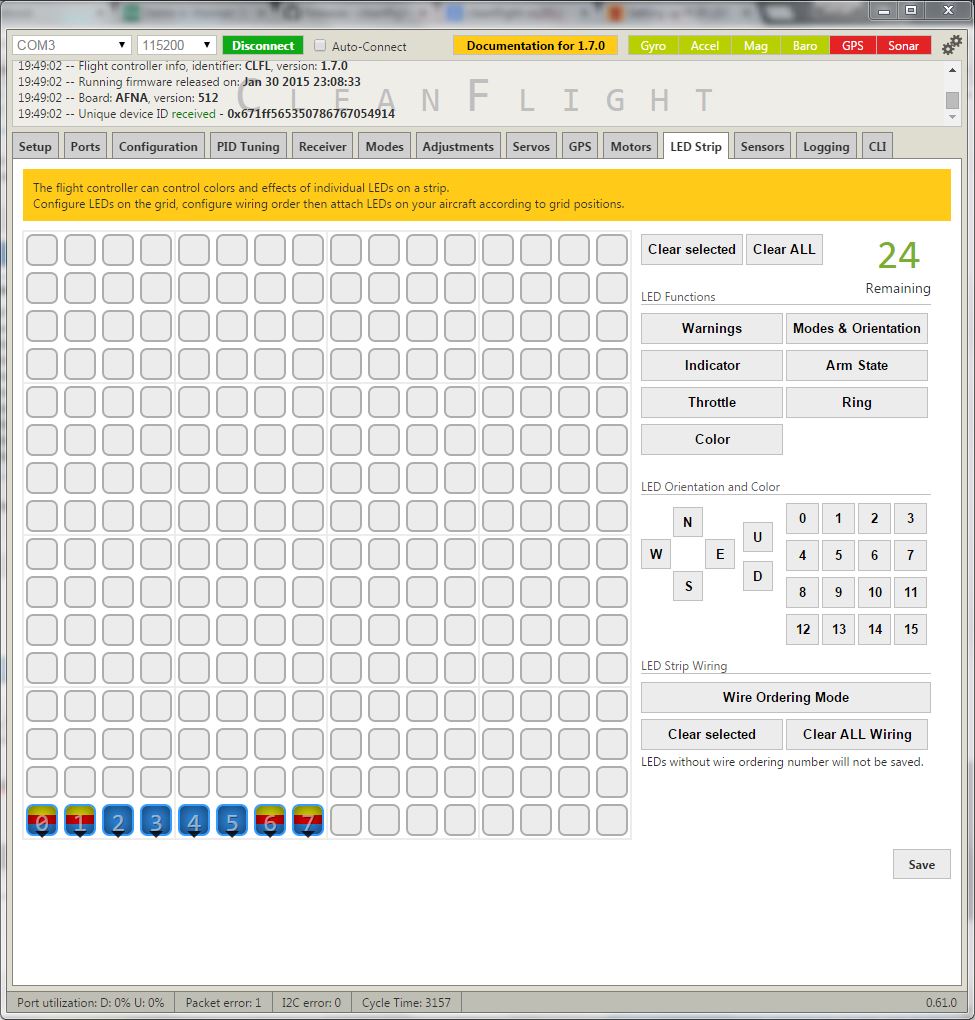This screenshot has width=975, height=1020.
Task: Select LED number 7 on the grid
Action: pos(308,821)
